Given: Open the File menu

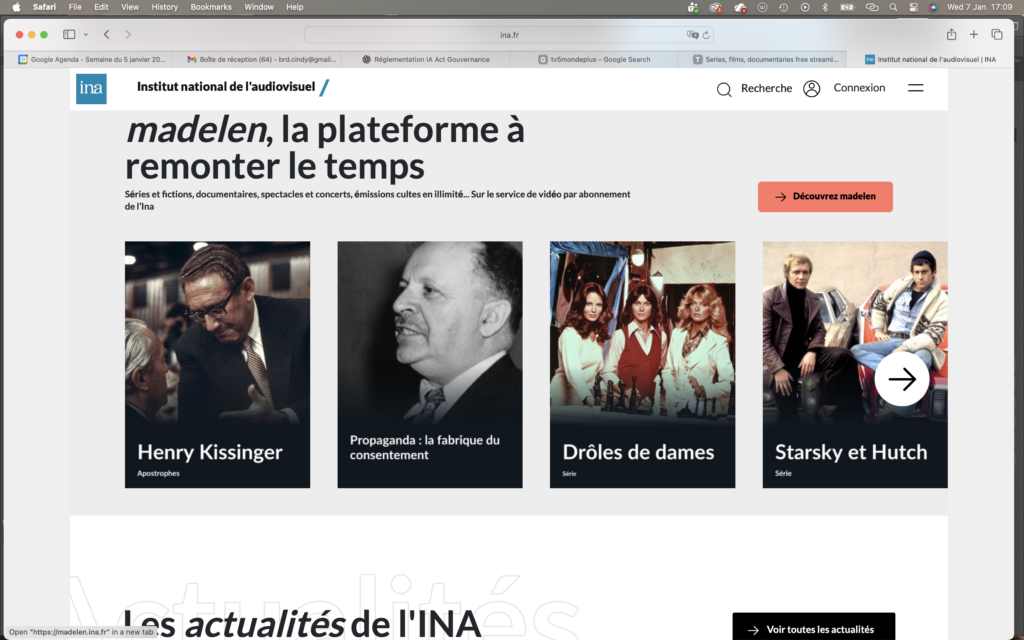Looking at the screenshot, I should coord(75,7).
